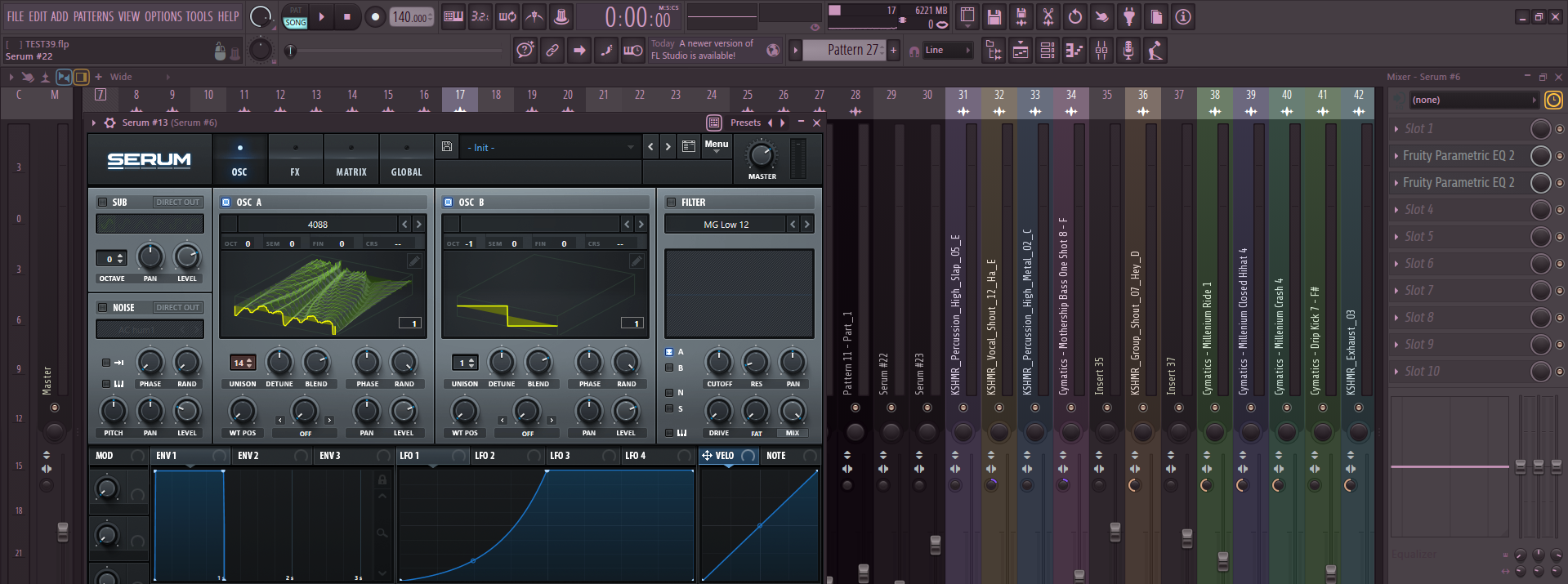Open Serum plugin settings gear icon

tap(110, 123)
